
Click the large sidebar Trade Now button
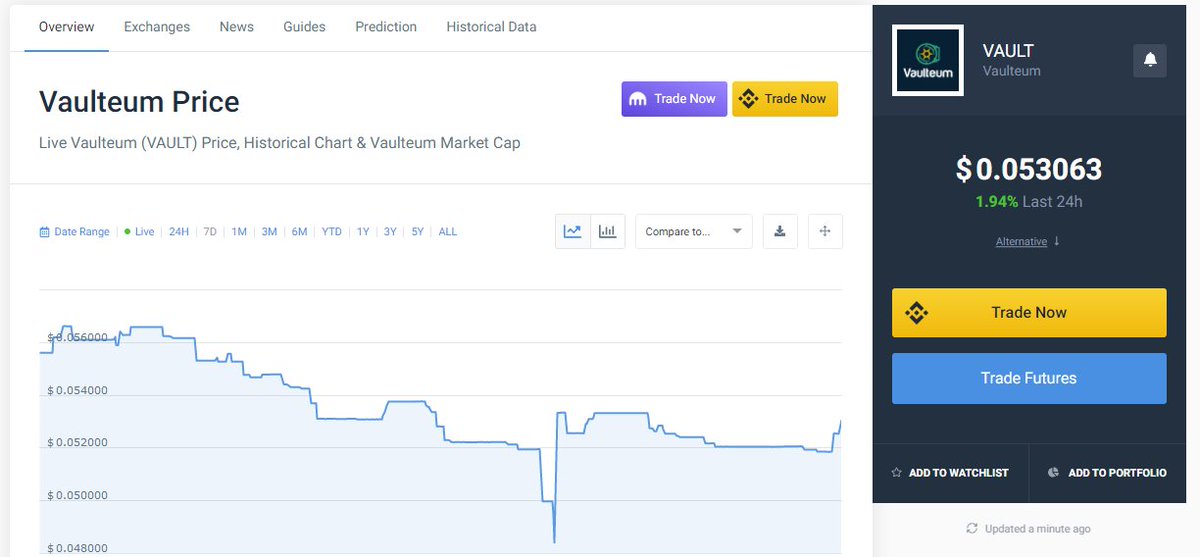(x=1029, y=313)
